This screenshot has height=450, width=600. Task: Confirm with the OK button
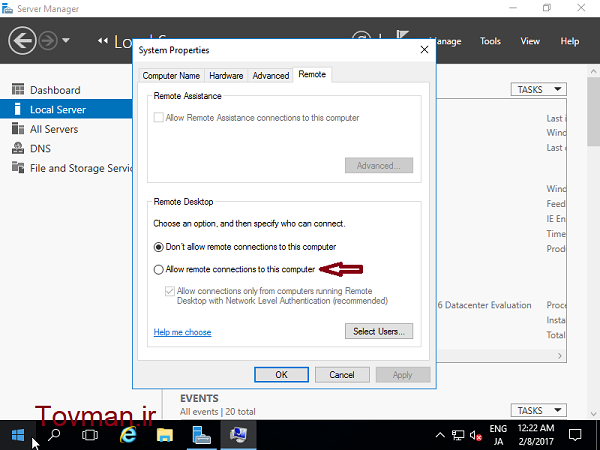(281, 375)
